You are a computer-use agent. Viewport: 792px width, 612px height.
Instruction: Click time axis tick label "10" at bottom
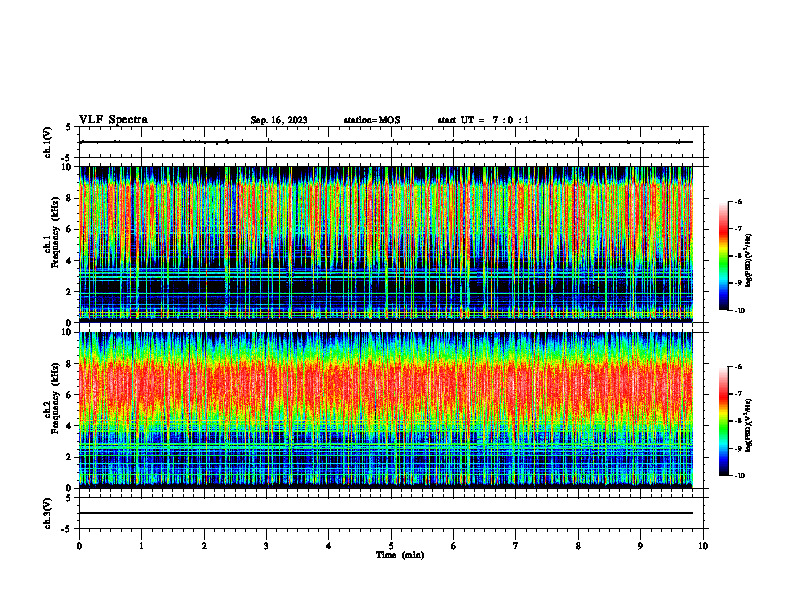tap(703, 546)
